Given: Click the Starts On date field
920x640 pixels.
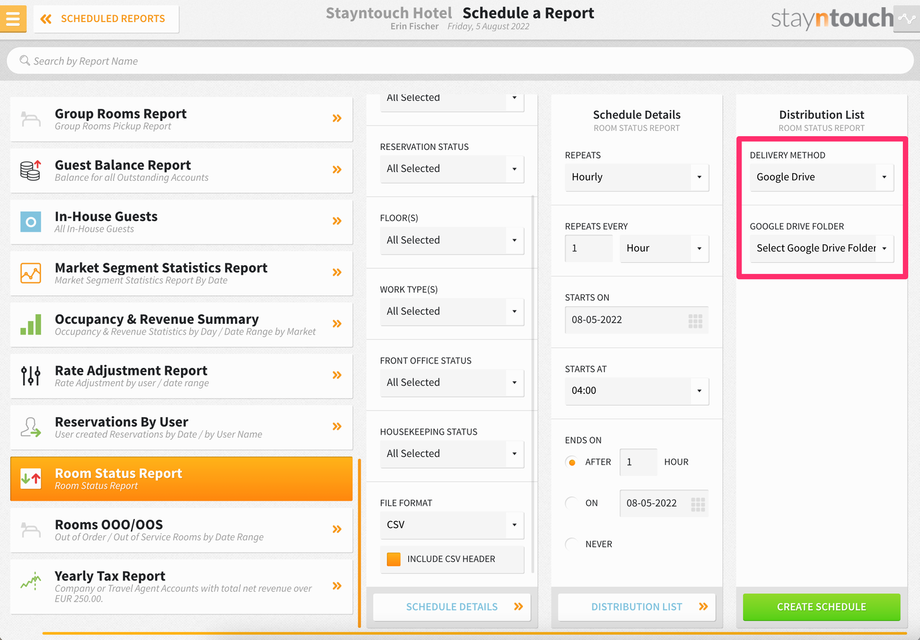Looking at the screenshot, I should (x=637, y=320).
